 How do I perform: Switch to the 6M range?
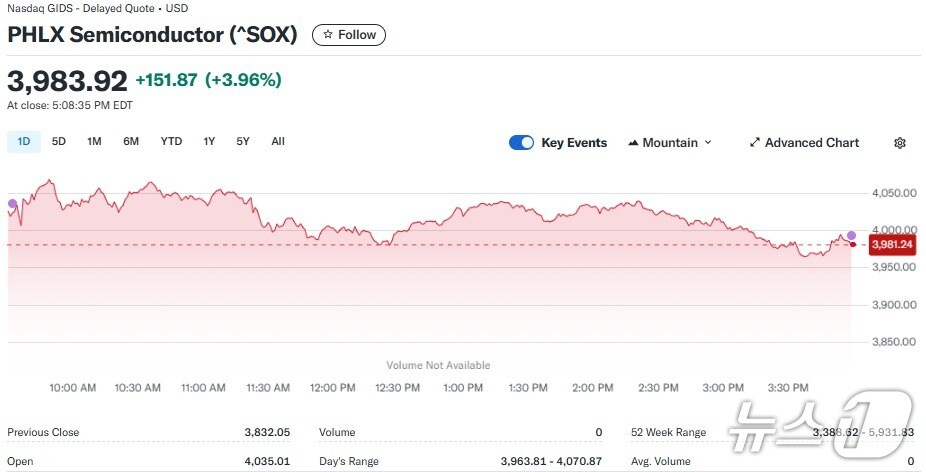point(131,142)
